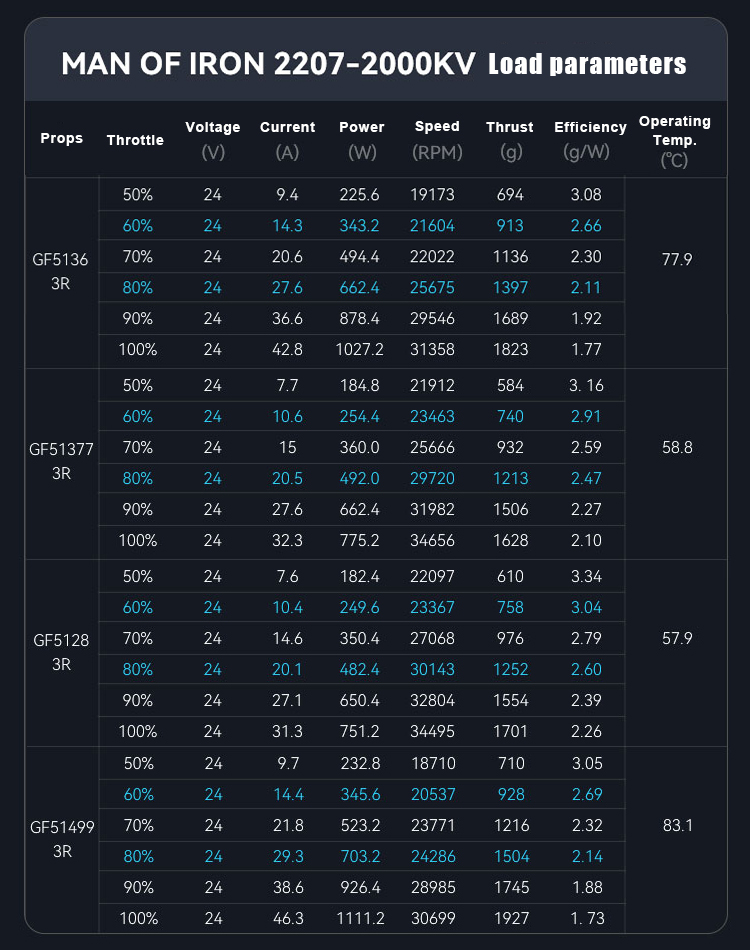Screen dimensions: 750x950
Task: Select the GF5136 3R prop label
Action: 61,271
